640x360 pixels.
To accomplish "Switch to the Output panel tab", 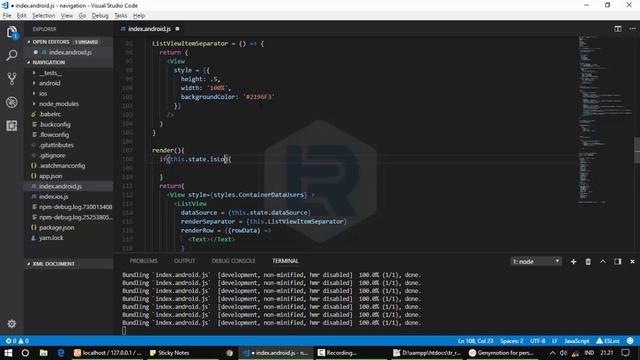I will (x=184, y=261).
